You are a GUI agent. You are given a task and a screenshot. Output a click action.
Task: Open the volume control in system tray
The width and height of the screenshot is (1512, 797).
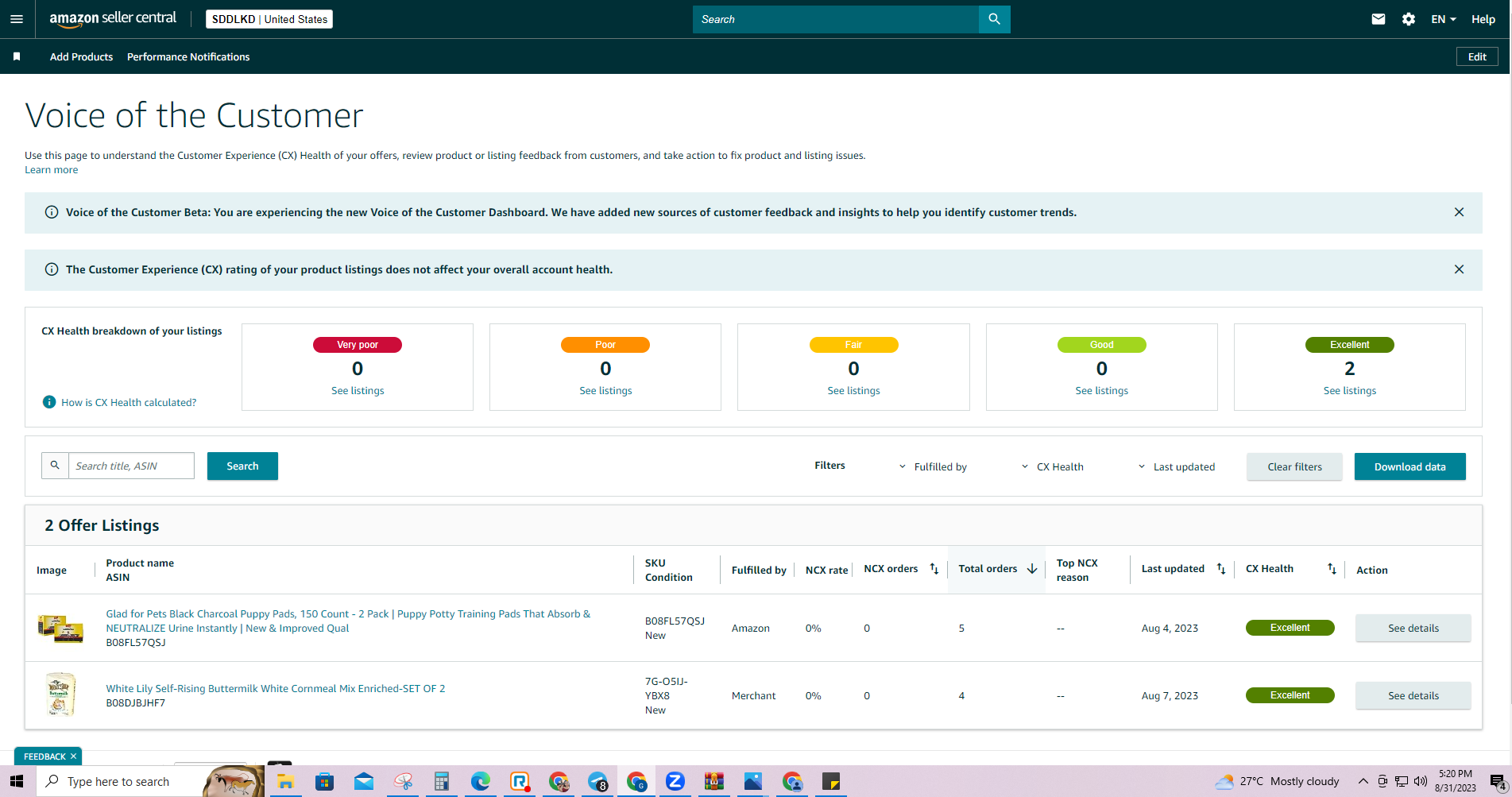pos(1421,781)
